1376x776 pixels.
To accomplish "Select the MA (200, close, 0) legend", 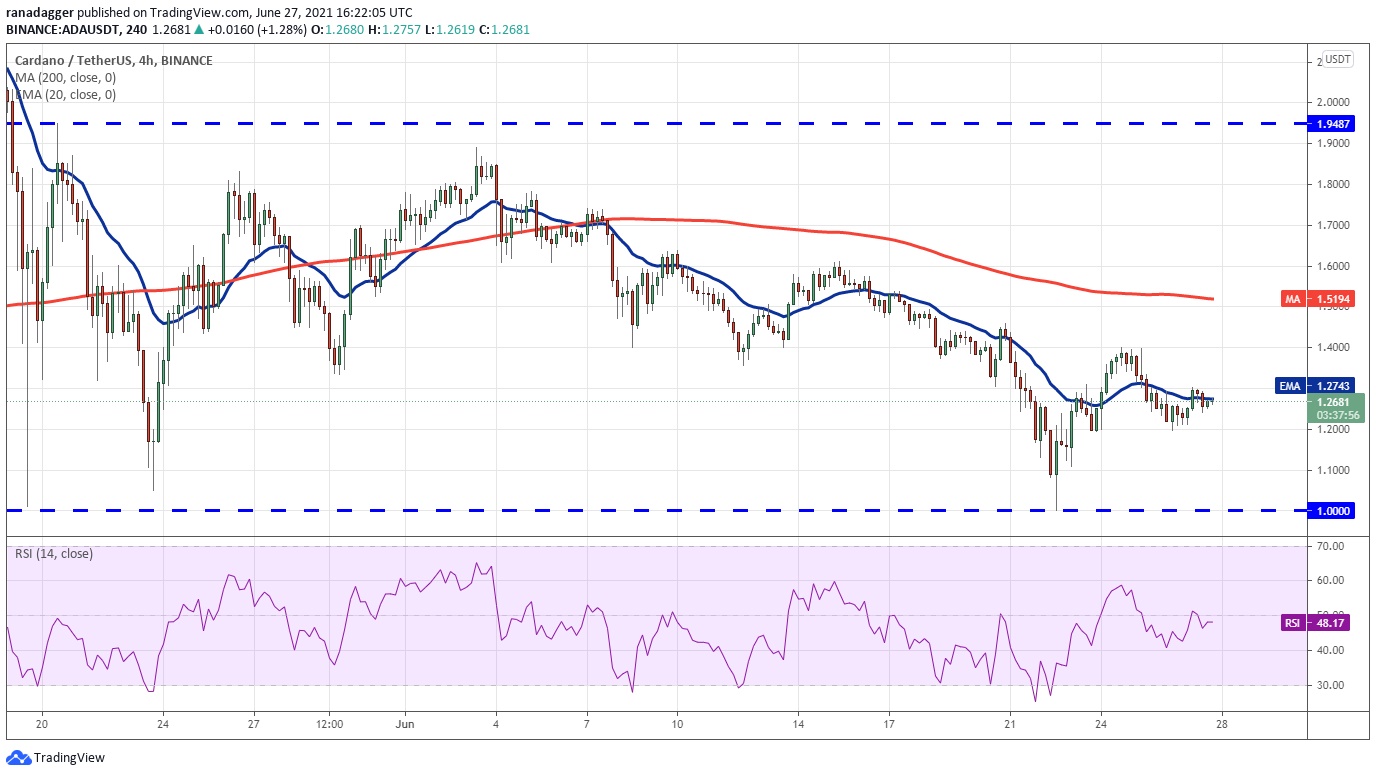I will click(66, 78).
